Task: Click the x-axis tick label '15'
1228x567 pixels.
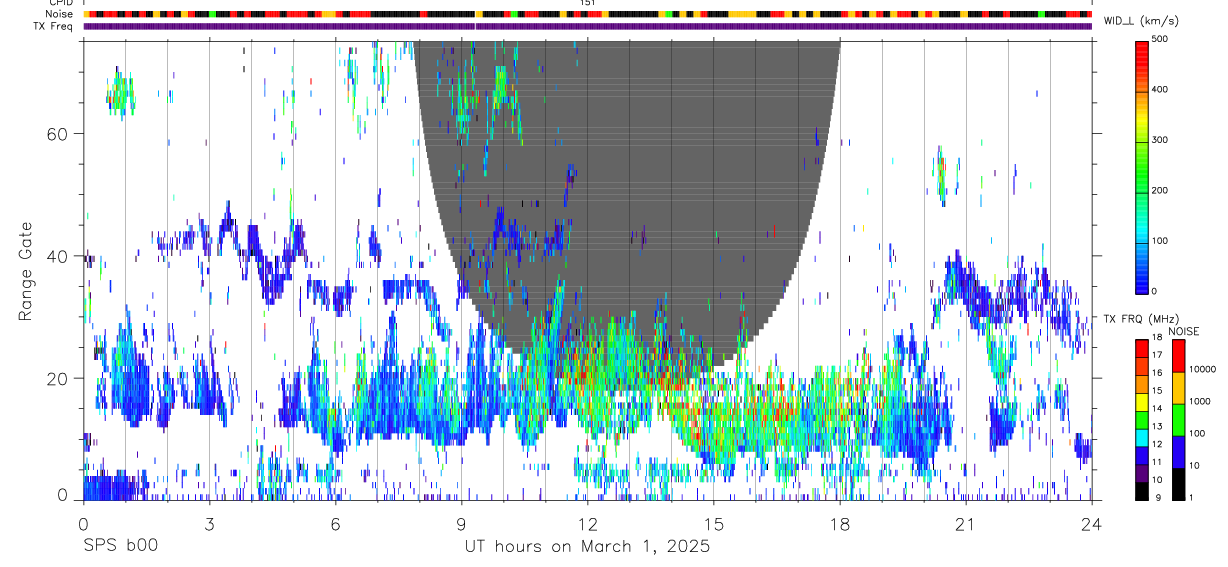Action: (713, 523)
